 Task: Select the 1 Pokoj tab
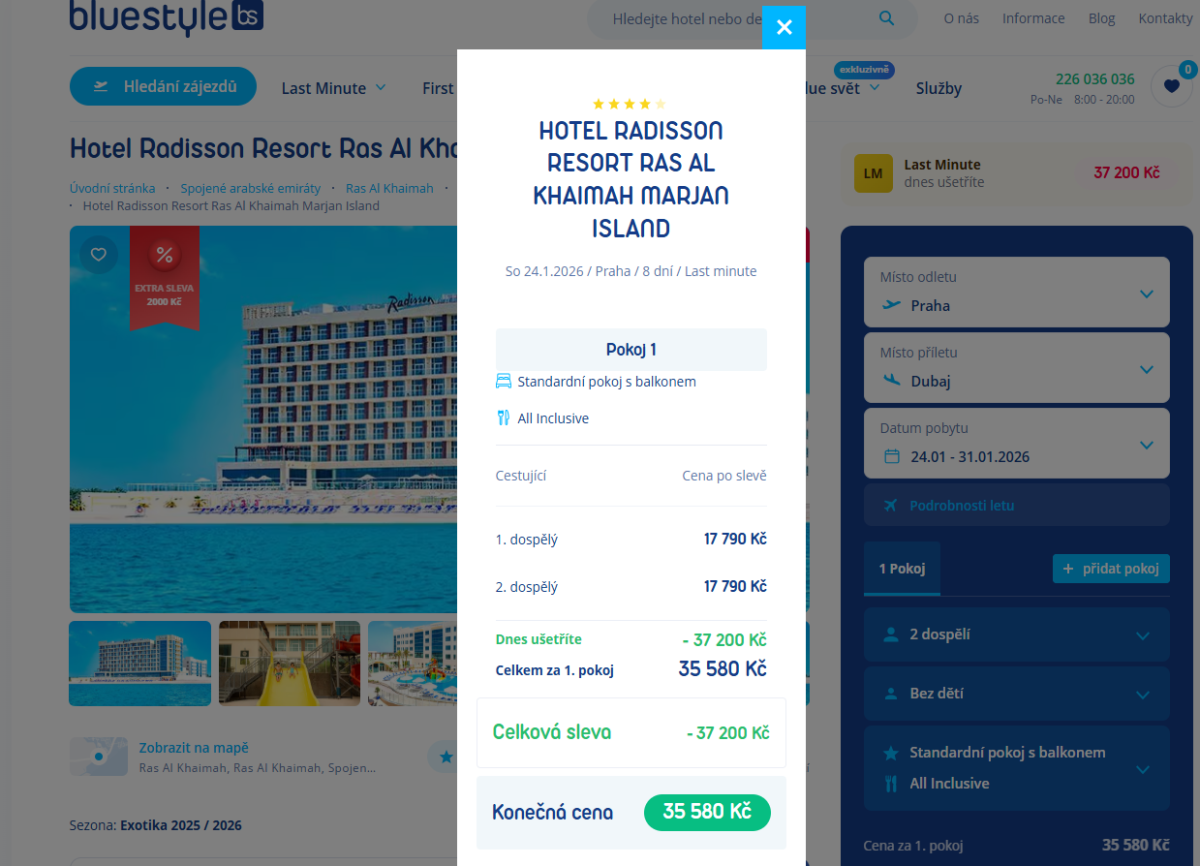[x=902, y=569]
